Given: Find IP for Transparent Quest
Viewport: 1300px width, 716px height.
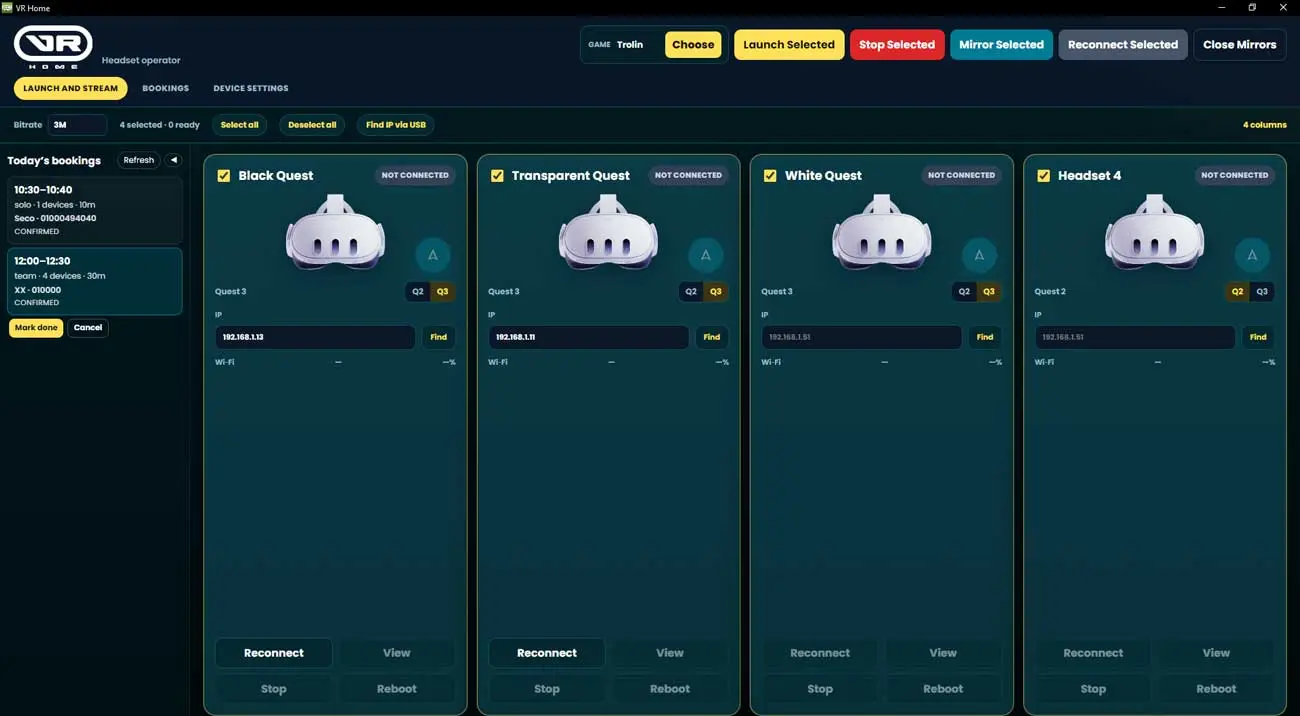Looking at the screenshot, I should 711,337.
